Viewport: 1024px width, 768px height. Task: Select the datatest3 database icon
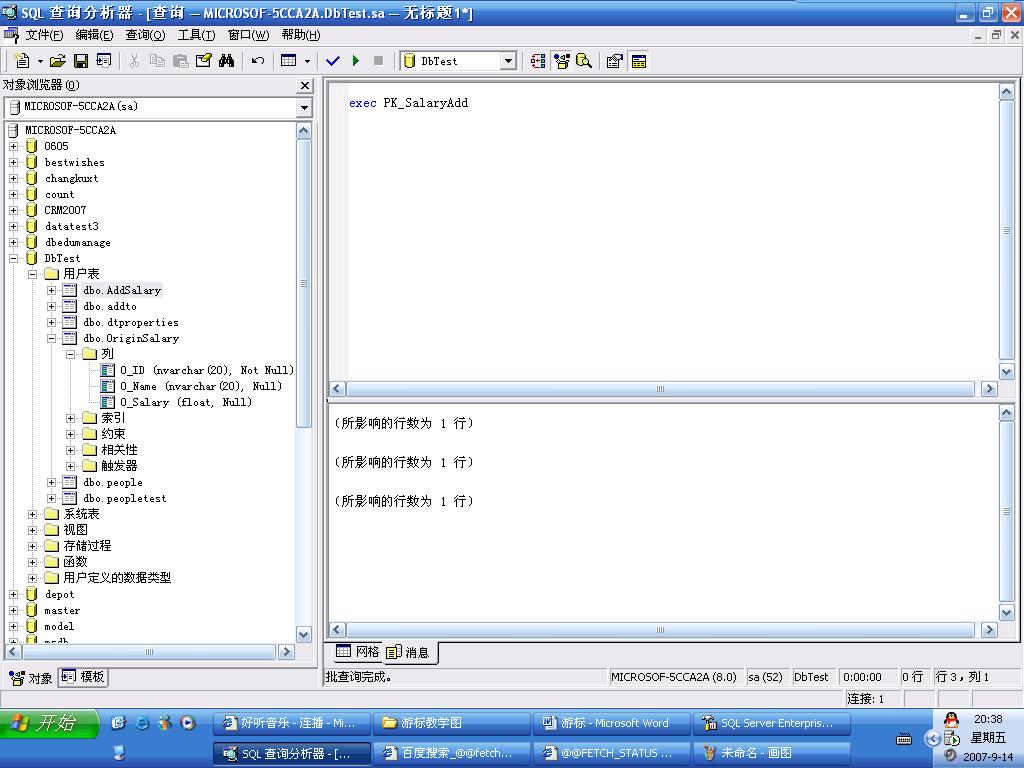pos(31,226)
